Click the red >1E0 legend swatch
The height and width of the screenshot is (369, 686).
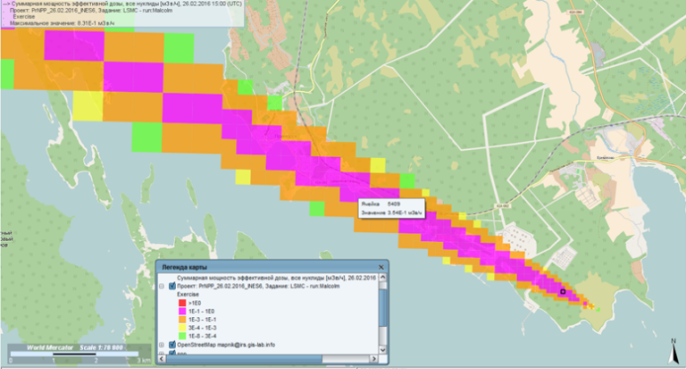pyautogui.click(x=182, y=302)
